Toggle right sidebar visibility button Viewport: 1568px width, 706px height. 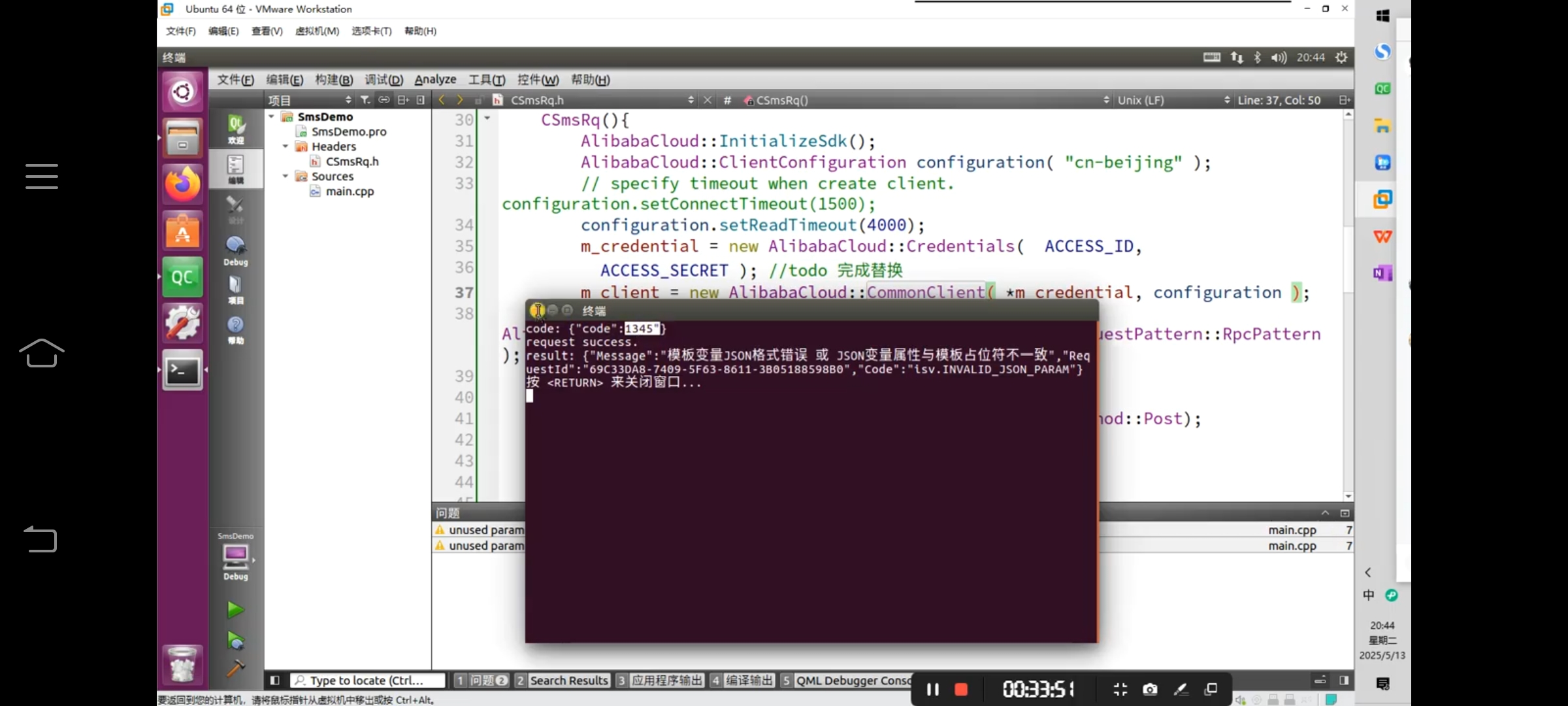[1344, 681]
